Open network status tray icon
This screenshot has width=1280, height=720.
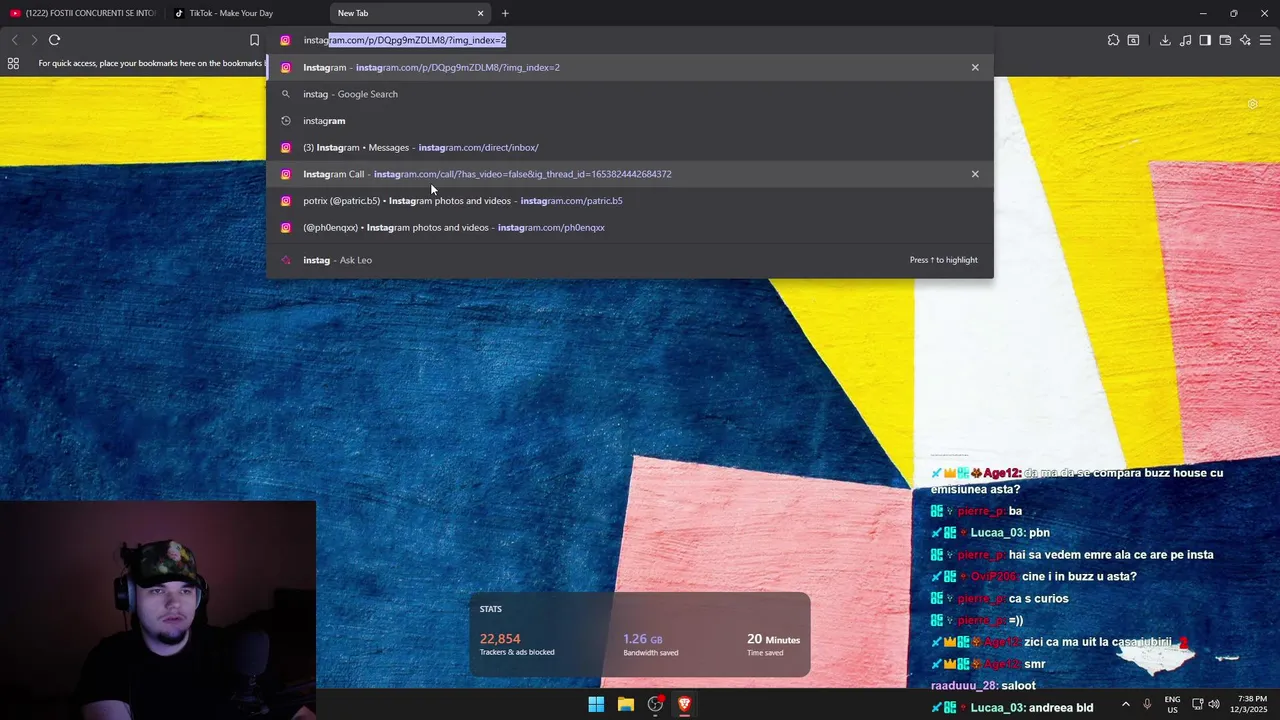[x=1198, y=704]
